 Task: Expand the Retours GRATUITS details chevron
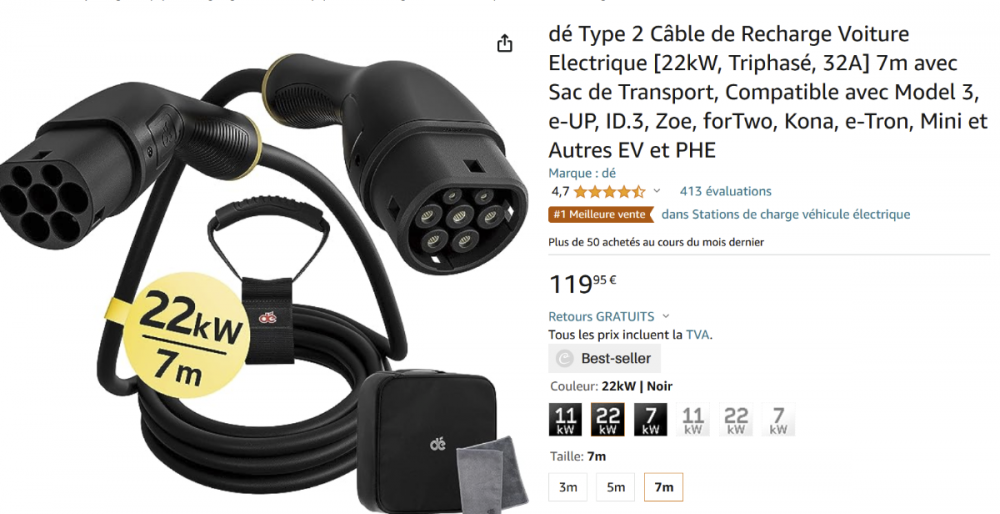[666, 316]
